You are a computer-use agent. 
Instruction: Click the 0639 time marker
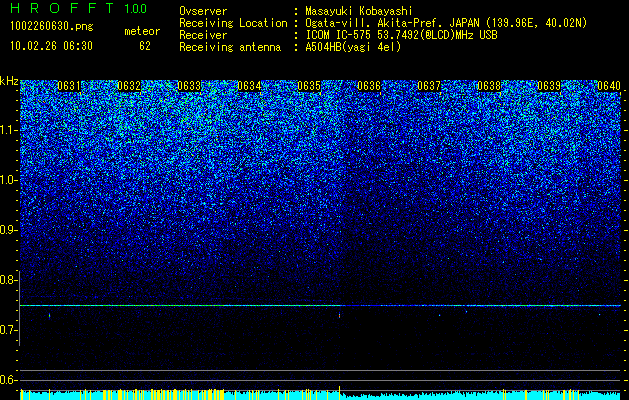pos(549,86)
